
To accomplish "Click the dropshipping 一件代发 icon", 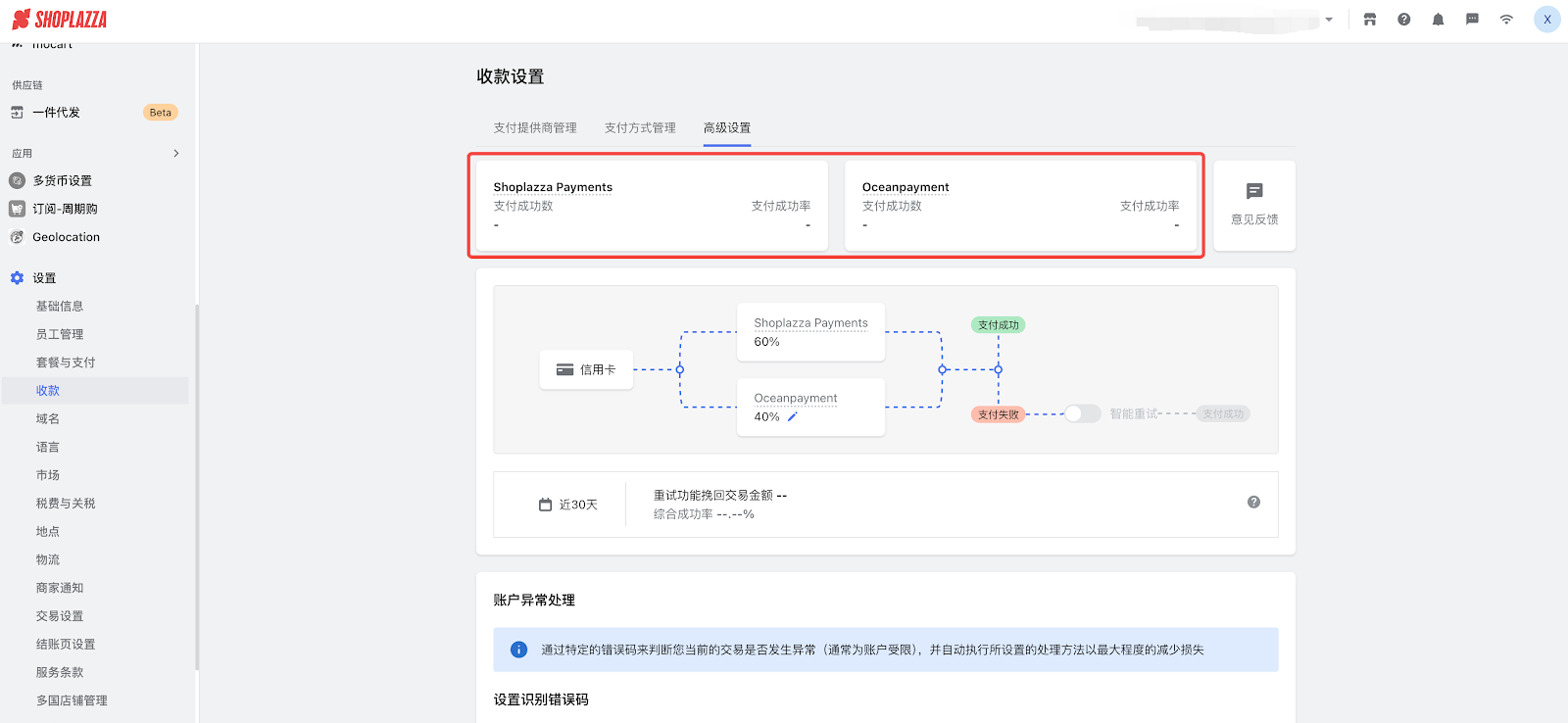I will tap(17, 113).
